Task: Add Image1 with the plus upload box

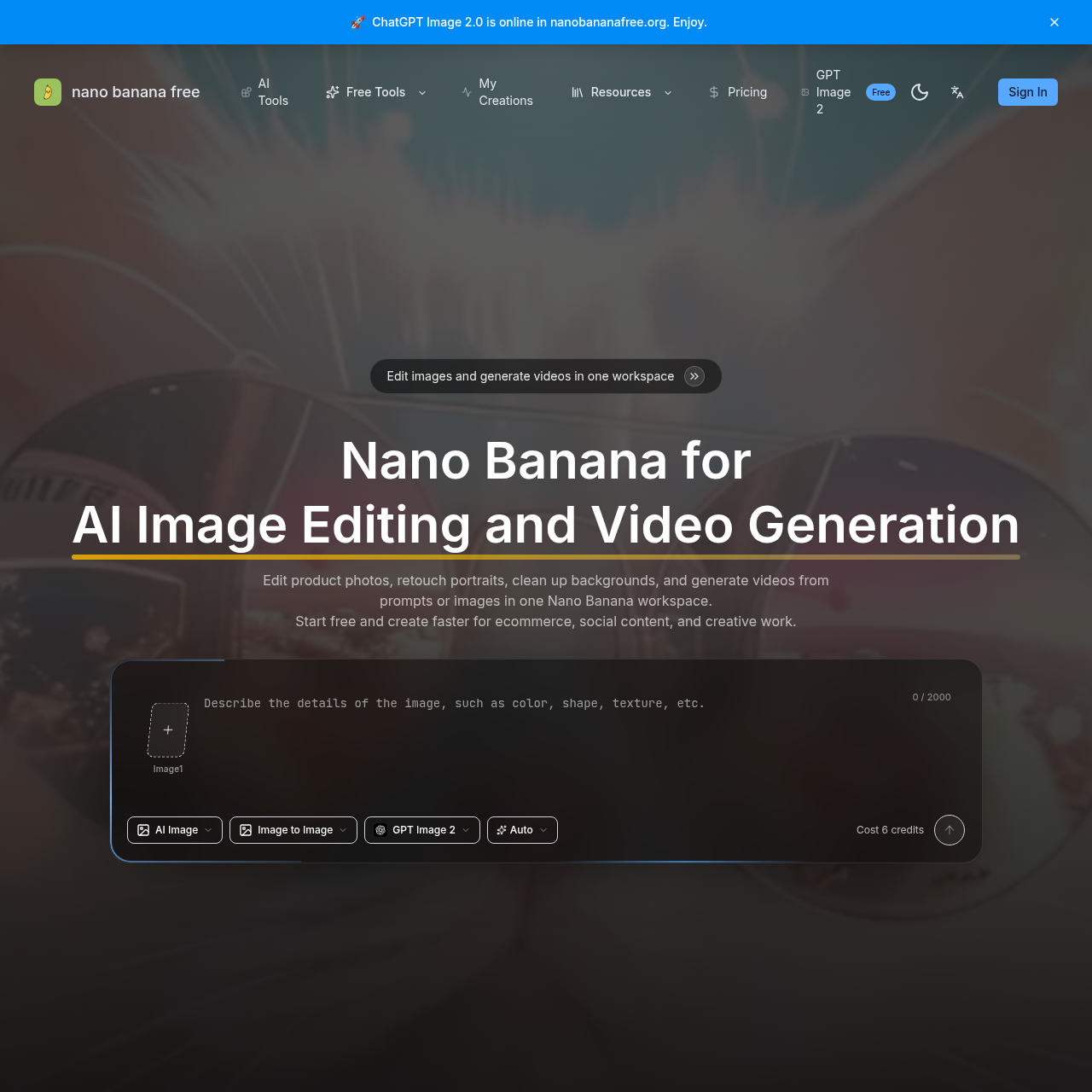Action: click(168, 730)
